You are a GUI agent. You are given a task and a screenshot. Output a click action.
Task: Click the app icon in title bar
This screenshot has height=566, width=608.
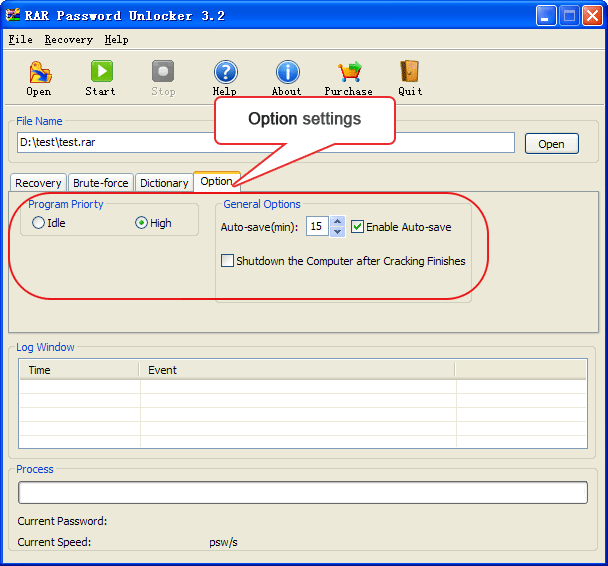pos(13,15)
